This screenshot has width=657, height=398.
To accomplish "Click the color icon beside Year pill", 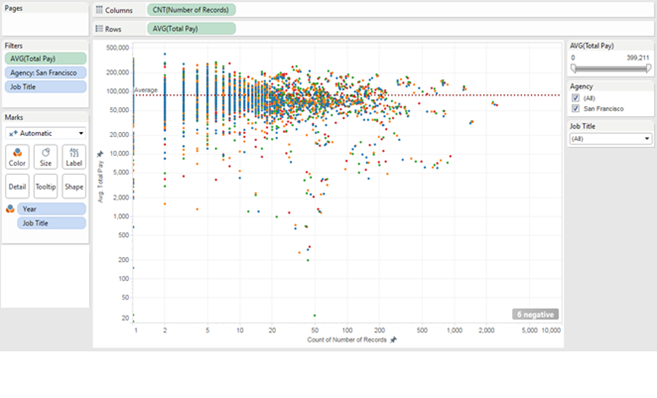I will [x=10, y=209].
